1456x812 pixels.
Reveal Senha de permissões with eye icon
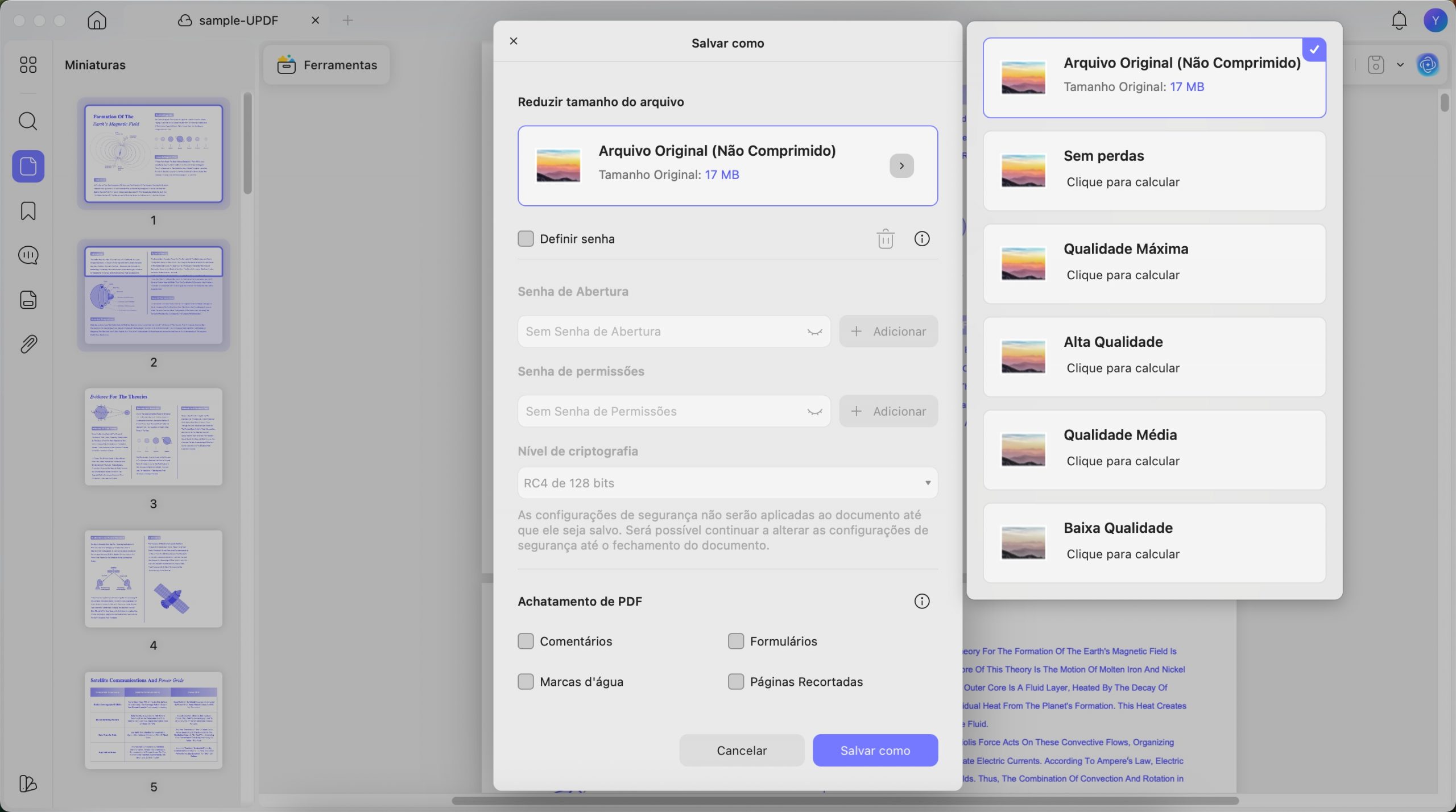pyautogui.click(x=814, y=412)
